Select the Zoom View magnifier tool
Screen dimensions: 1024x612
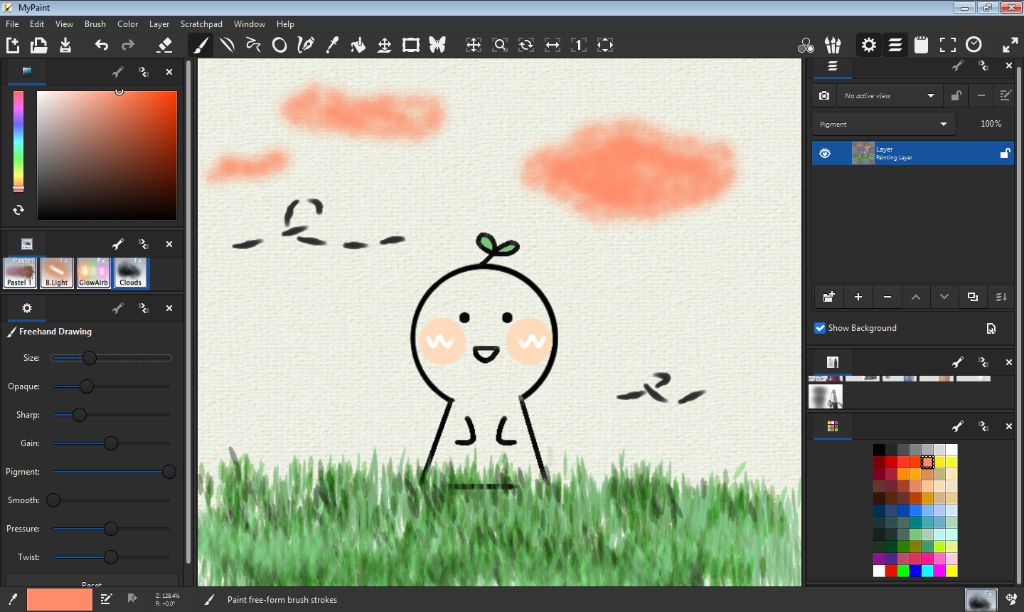500,45
